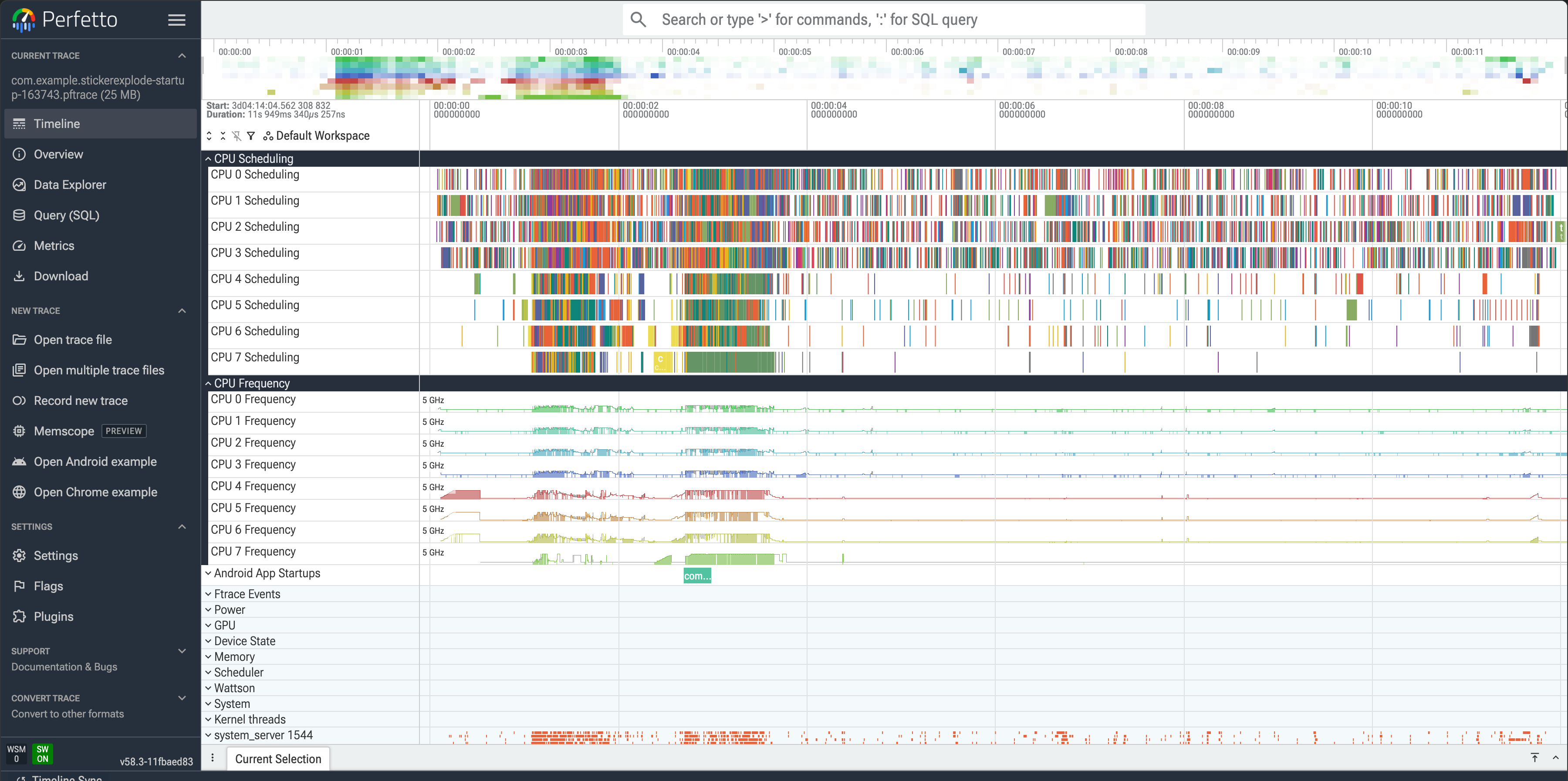Viewport: 1568px width, 781px height.
Task: Click the Flags flag icon
Action: coord(20,586)
